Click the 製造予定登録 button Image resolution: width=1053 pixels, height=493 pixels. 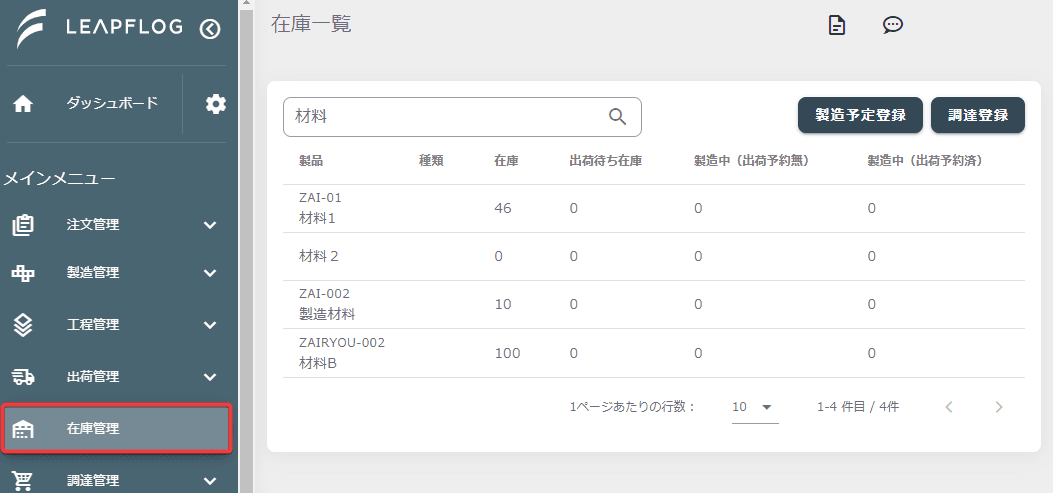[x=860, y=115]
